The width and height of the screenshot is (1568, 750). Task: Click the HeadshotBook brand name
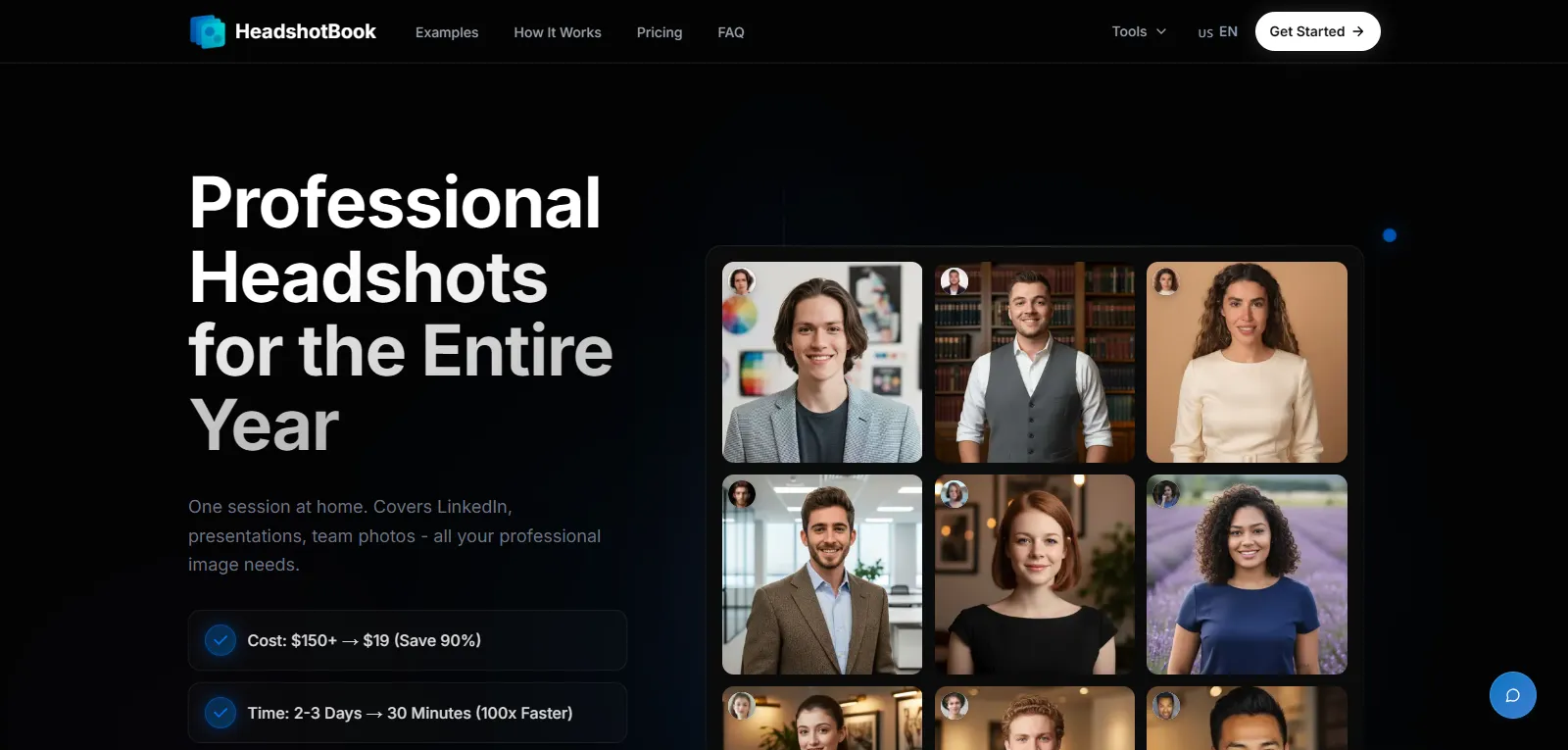point(306,31)
